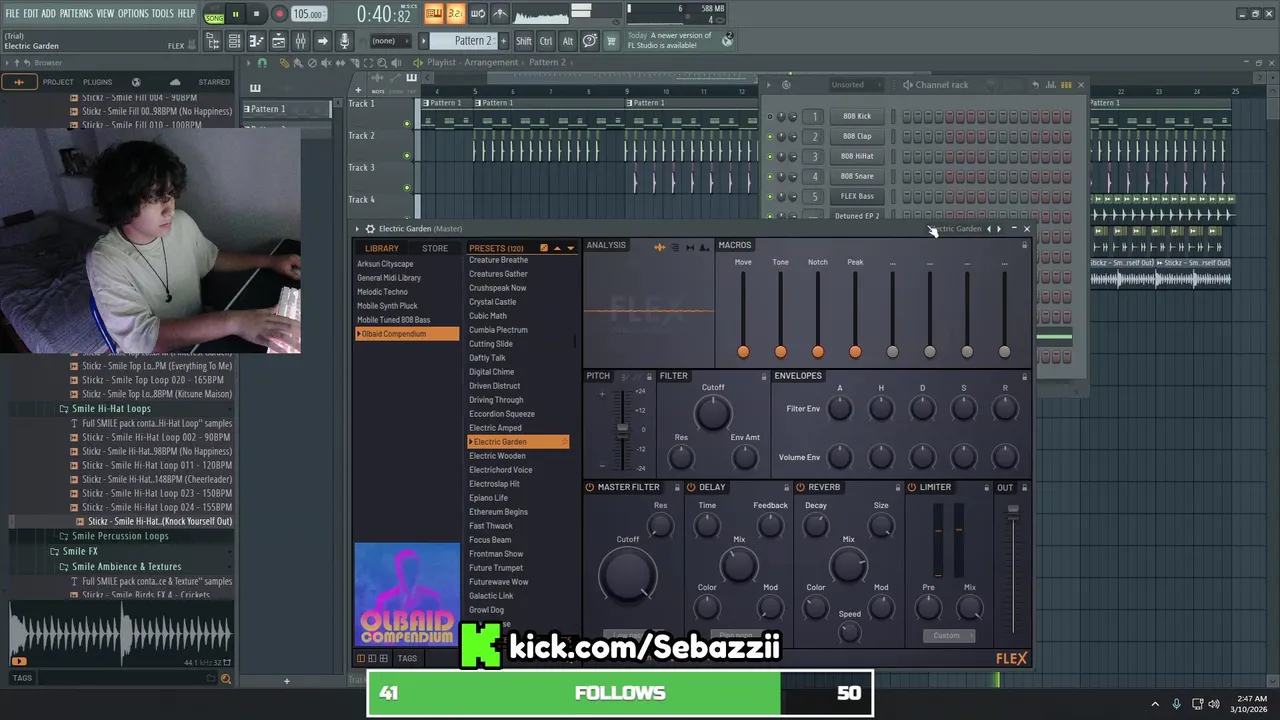1280x720 pixels.
Task: Click the magnet snap icon in Playlist
Action: (262, 62)
